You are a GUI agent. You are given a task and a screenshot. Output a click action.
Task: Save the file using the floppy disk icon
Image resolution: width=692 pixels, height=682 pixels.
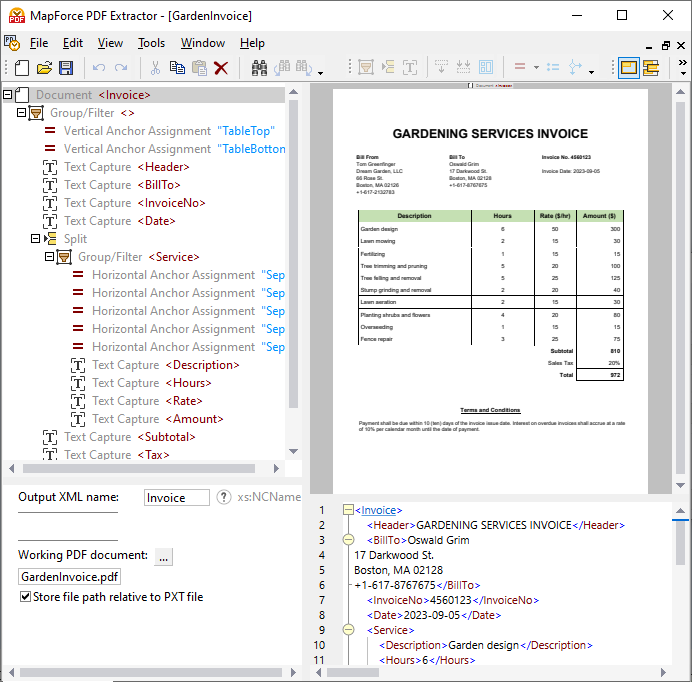[x=66, y=68]
